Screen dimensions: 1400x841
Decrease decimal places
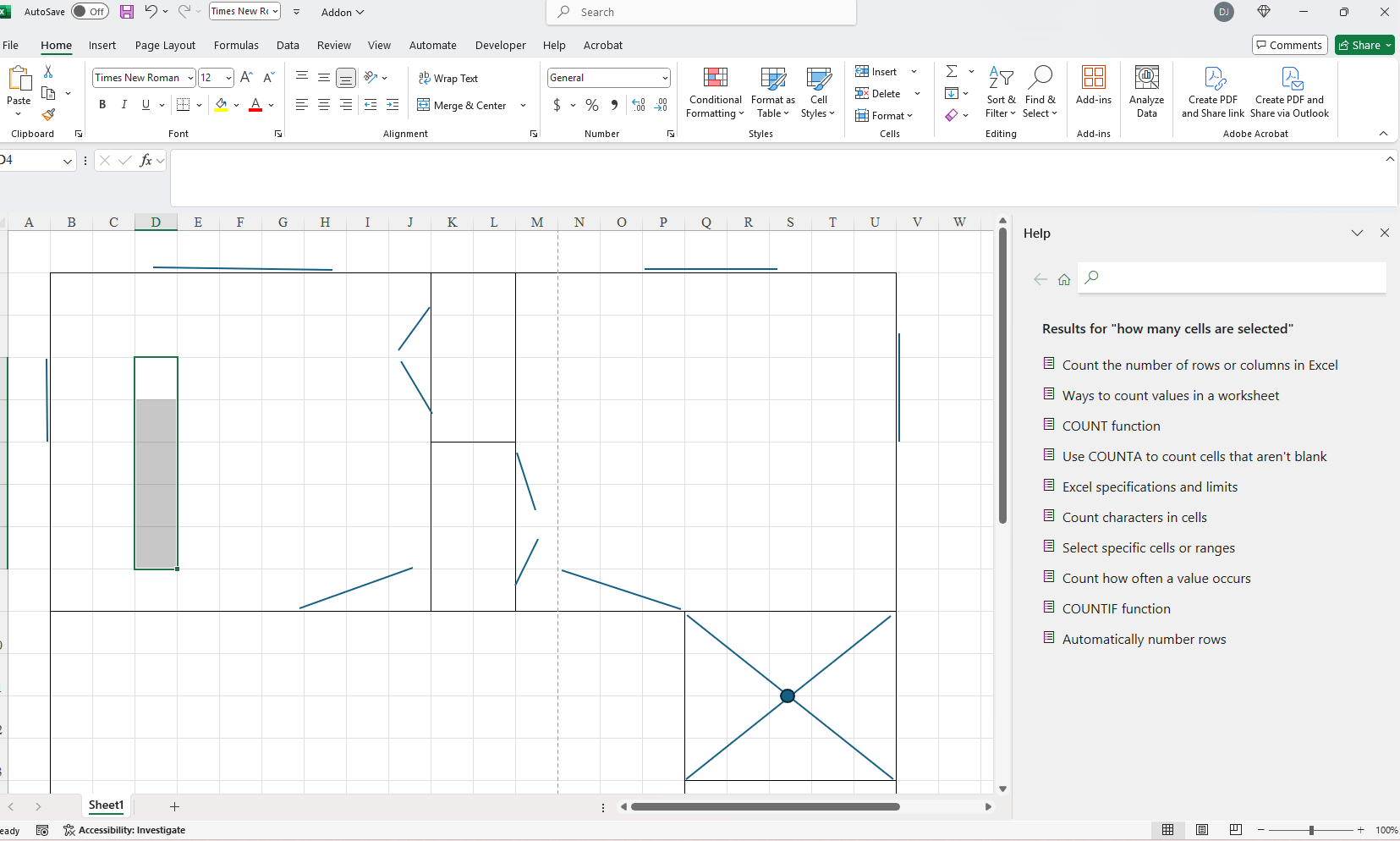[x=662, y=105]
